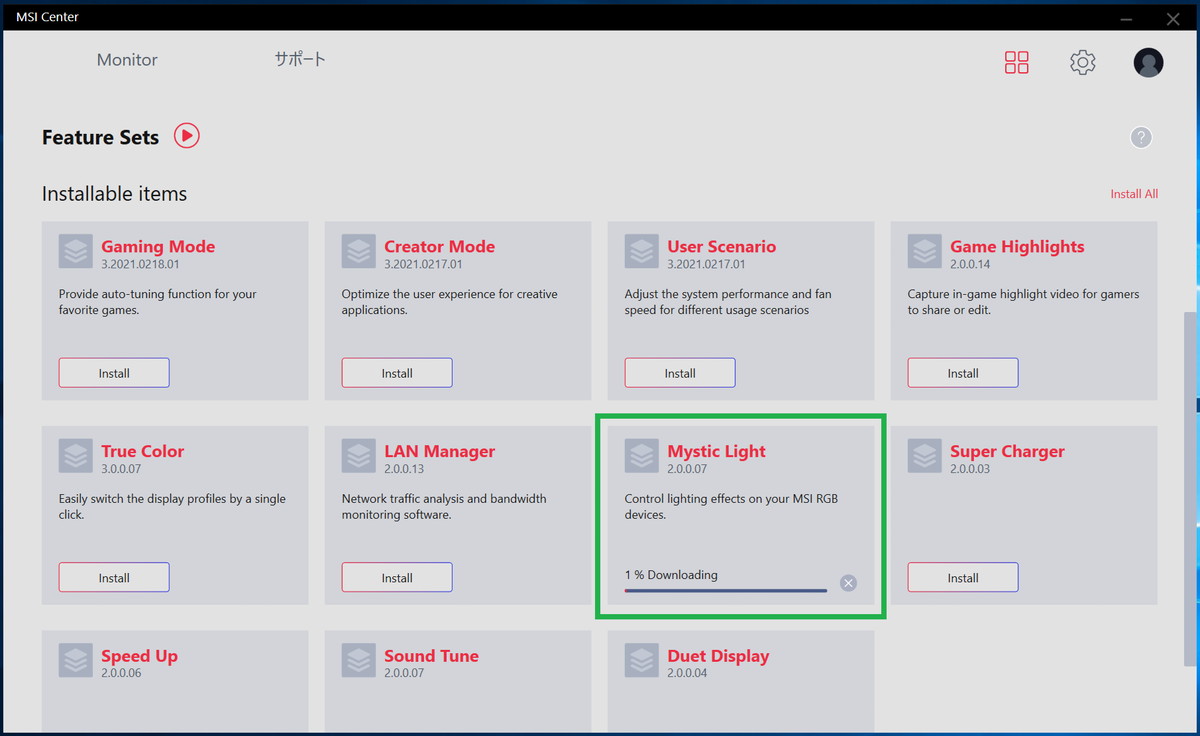Screen dimensions: 1200x736
Task: Select the Game Highlights title
Action: pyautogui.click(x=1017, y=246)
